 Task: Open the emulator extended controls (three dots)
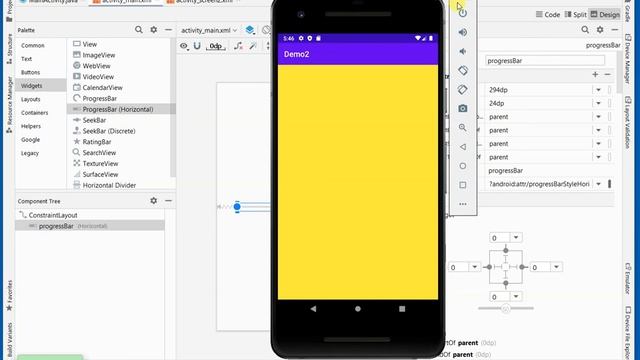[462, 204]
